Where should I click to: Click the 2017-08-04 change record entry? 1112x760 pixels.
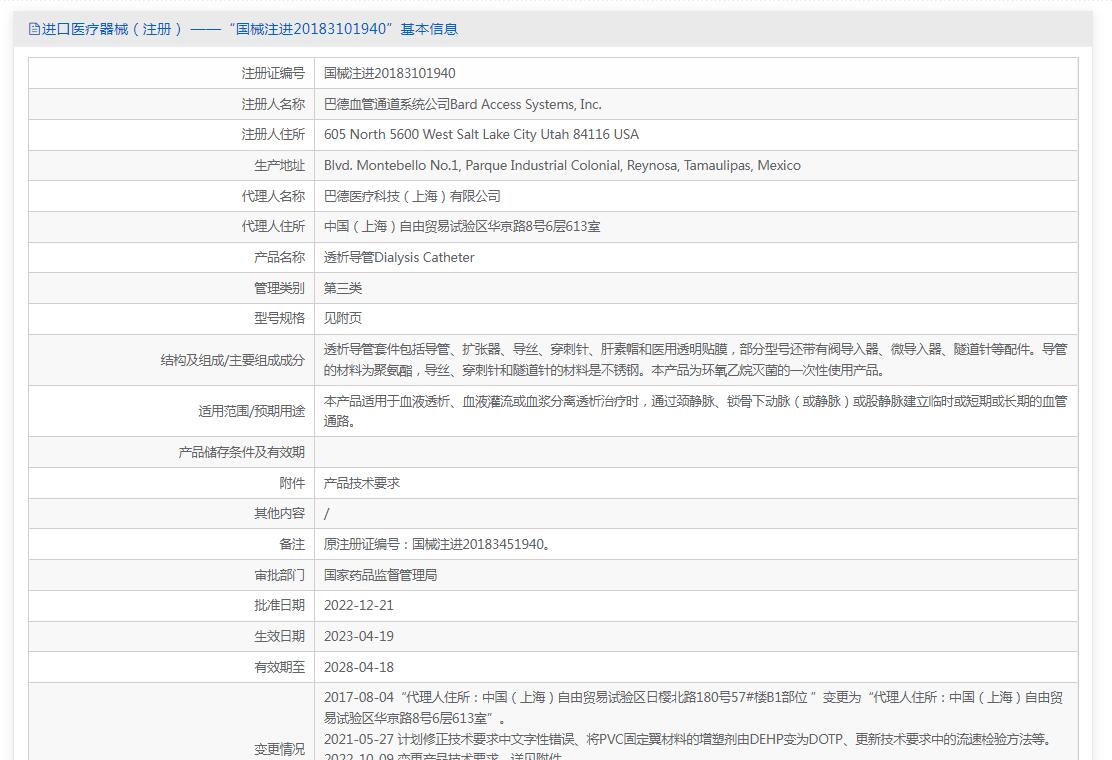[694, 708]
